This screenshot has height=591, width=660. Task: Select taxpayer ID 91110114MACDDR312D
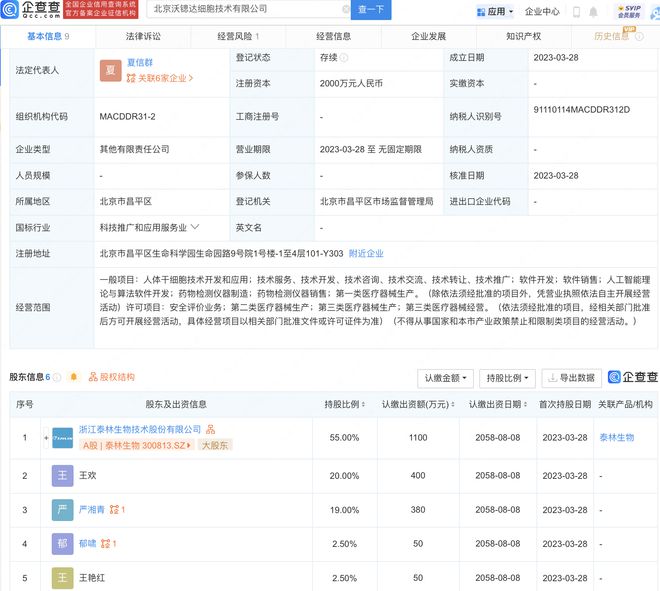point(582,110)
